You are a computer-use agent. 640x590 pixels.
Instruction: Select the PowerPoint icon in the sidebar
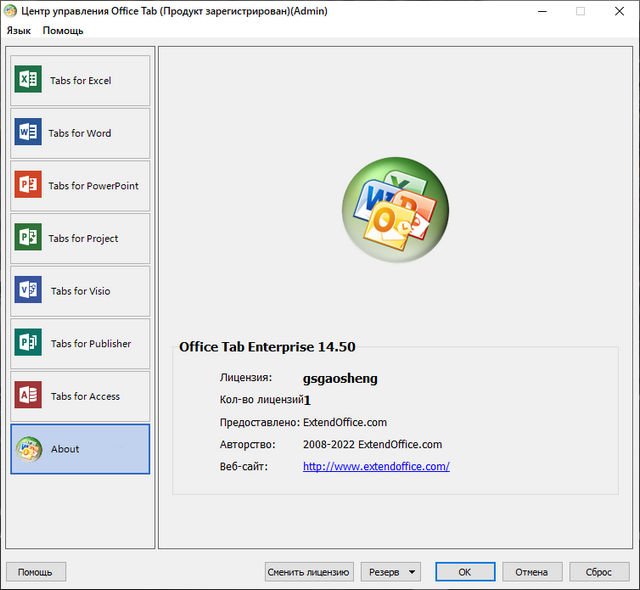pyautogui.click(x=28, y=185)
